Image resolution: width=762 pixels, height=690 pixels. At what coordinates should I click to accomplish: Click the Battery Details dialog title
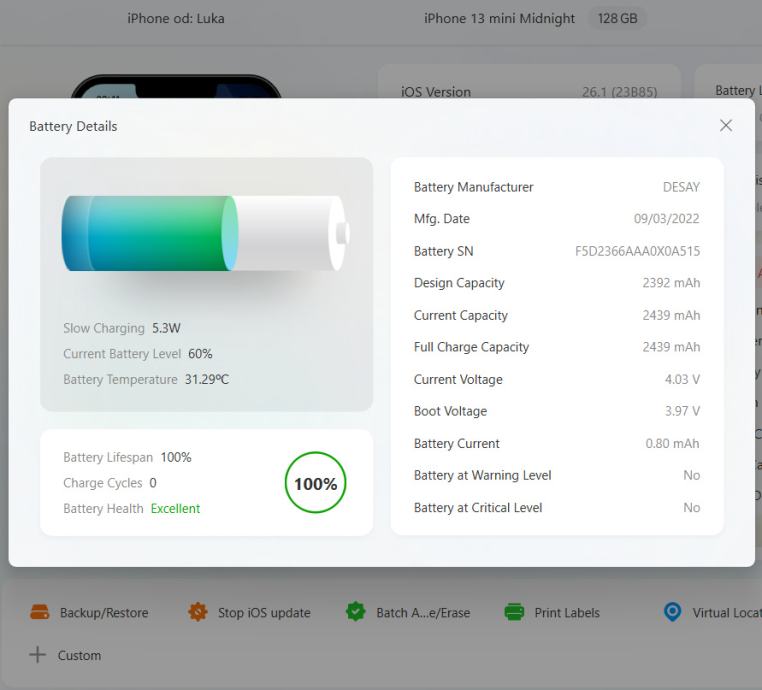point(73,126)
